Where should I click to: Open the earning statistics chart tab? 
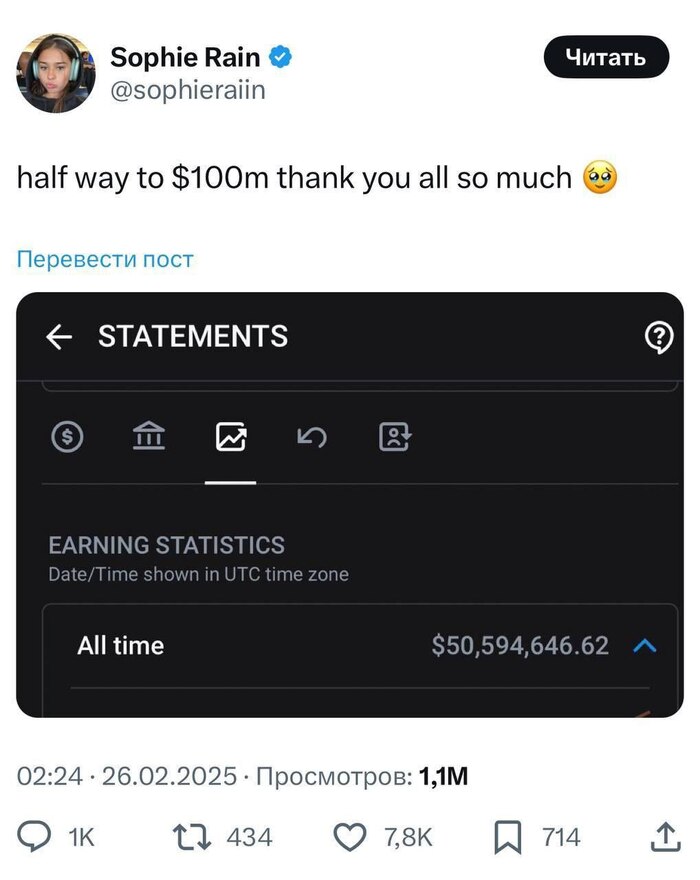231,437
